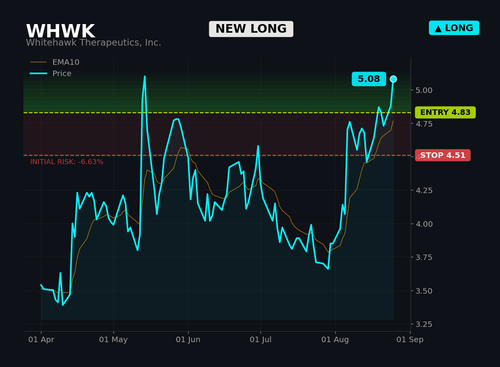This screenshot has width=500, height=367.
Task: Click the 4.00 price axis value
Action: tap(424, 224)
